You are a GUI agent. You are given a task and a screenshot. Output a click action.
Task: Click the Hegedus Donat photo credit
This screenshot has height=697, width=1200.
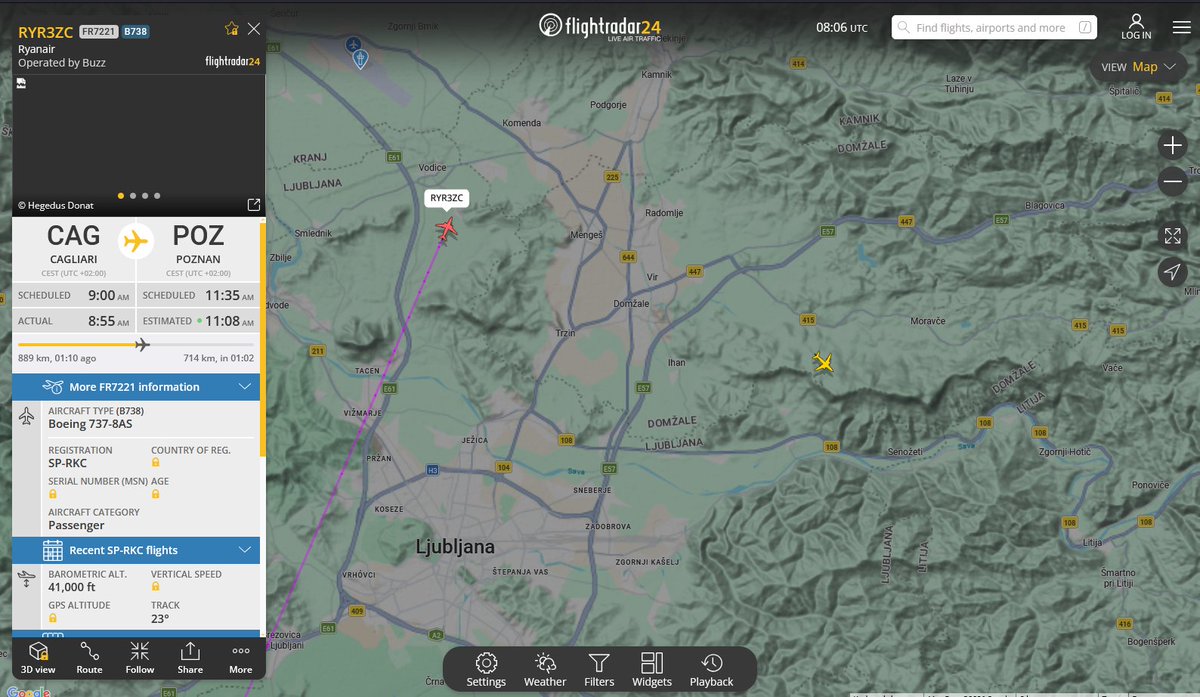coord(56,206)
